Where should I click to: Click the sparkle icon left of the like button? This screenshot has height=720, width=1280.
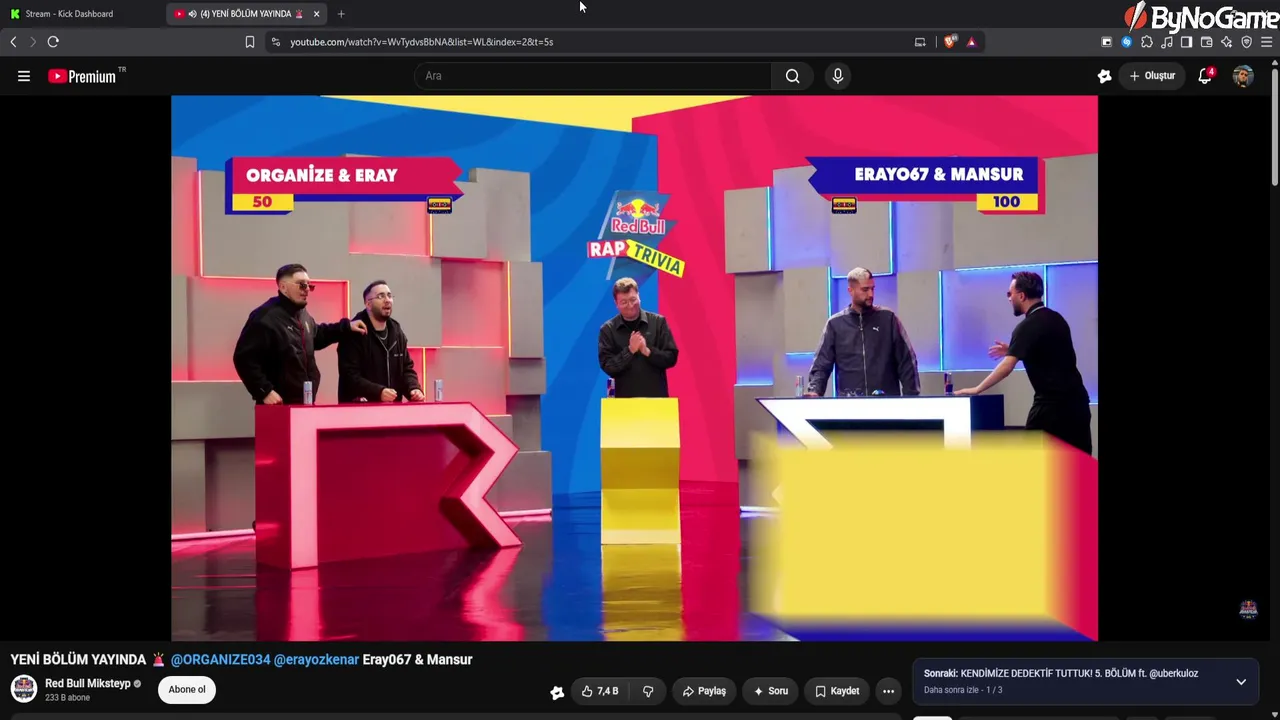(x=557, y=692)
